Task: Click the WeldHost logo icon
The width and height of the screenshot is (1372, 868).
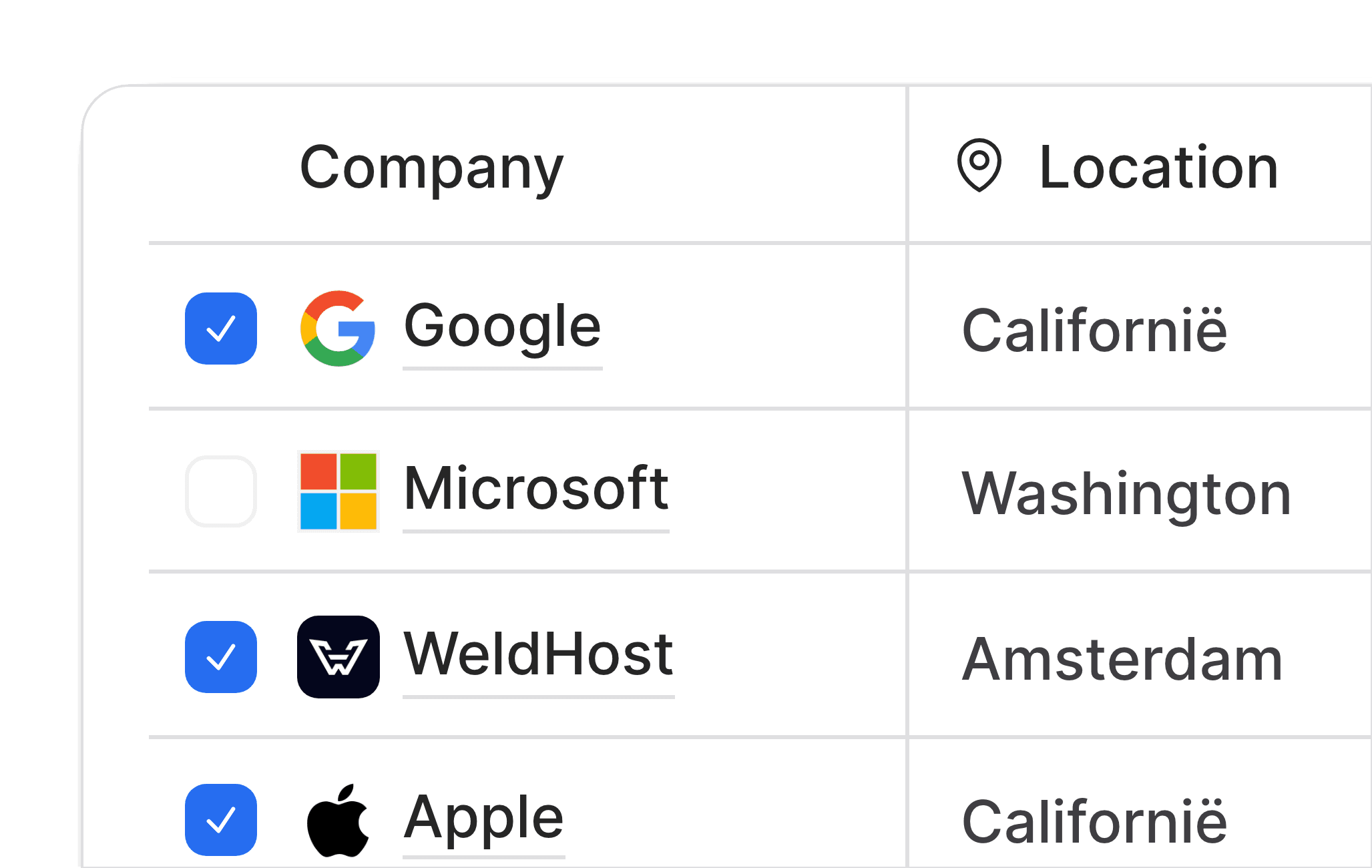Action: point(338,657)
